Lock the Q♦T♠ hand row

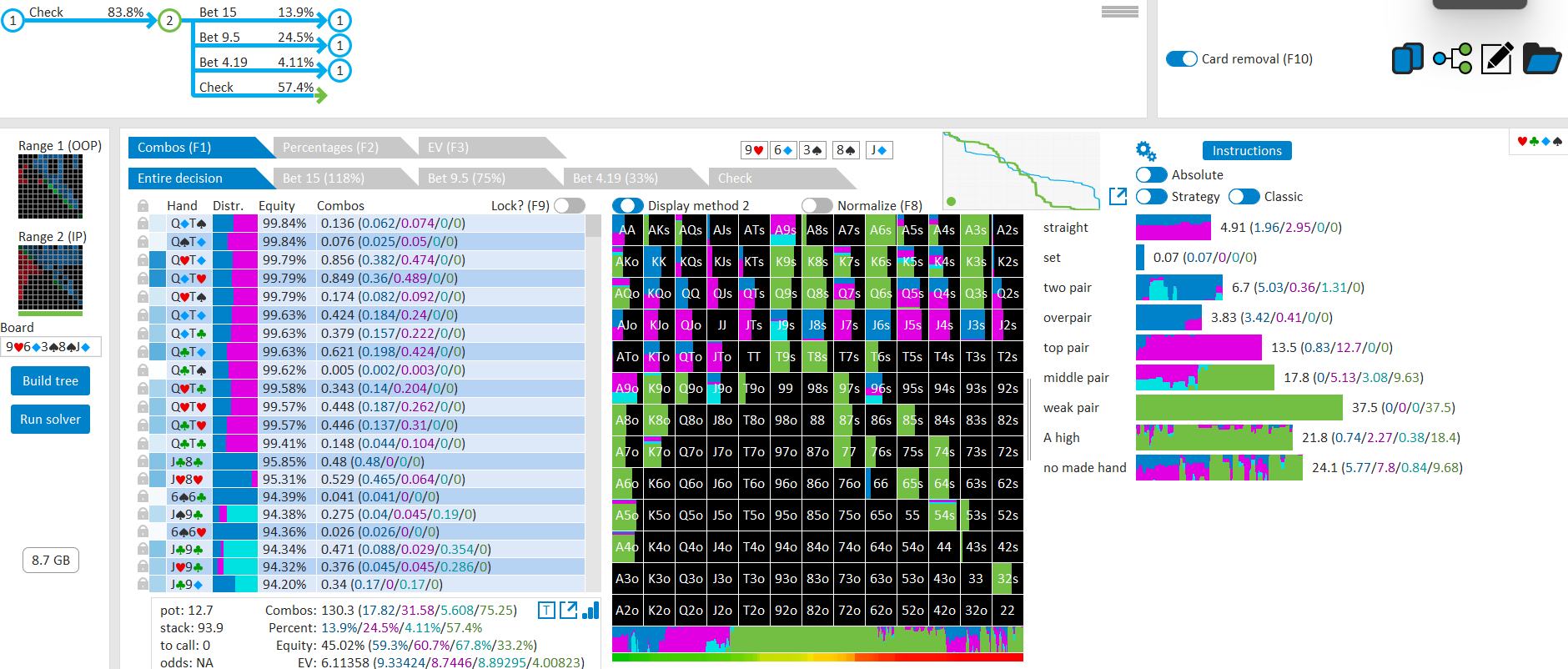143,224
